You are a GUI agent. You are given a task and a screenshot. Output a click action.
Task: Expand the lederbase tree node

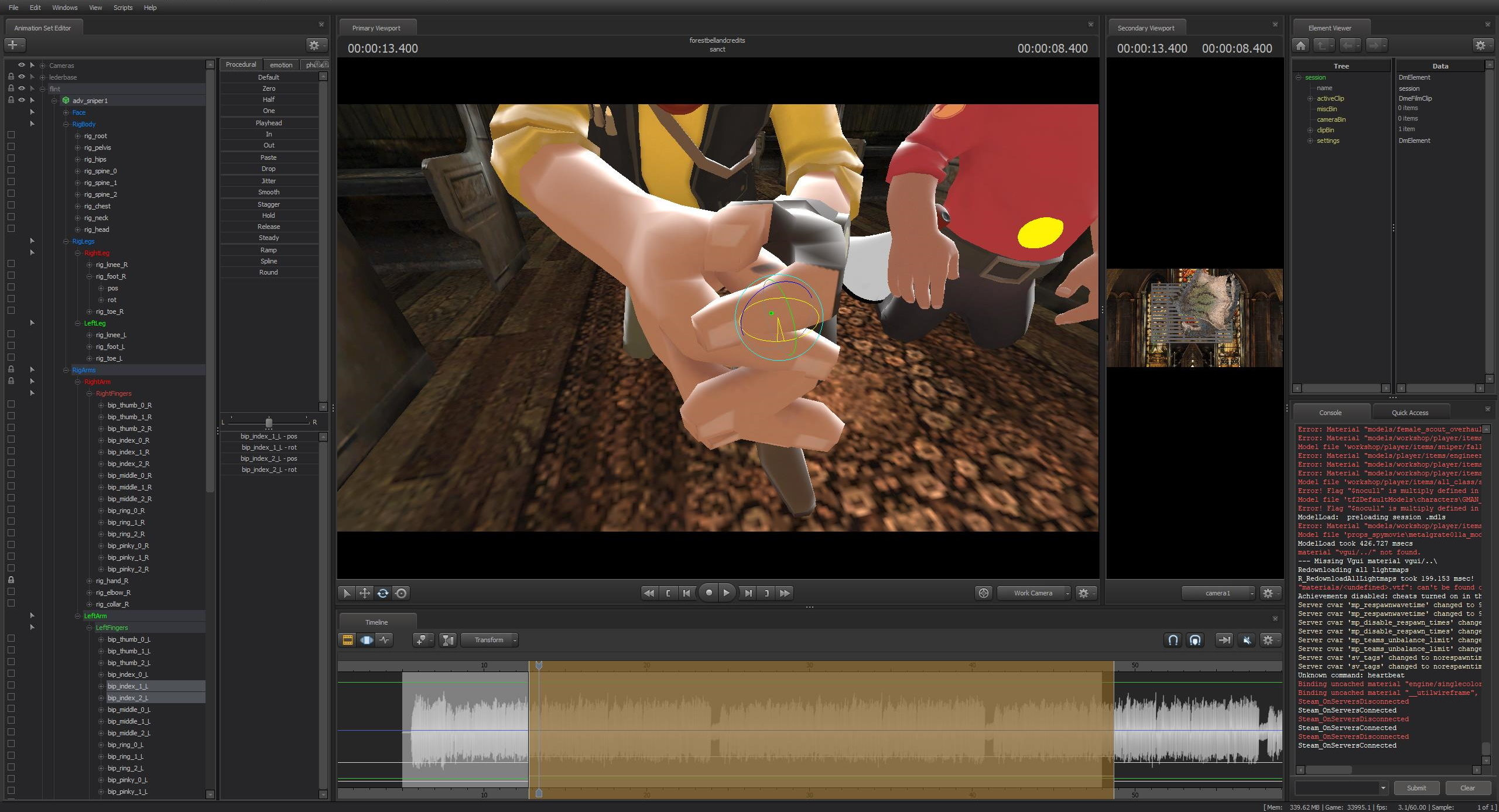[42, 77]
